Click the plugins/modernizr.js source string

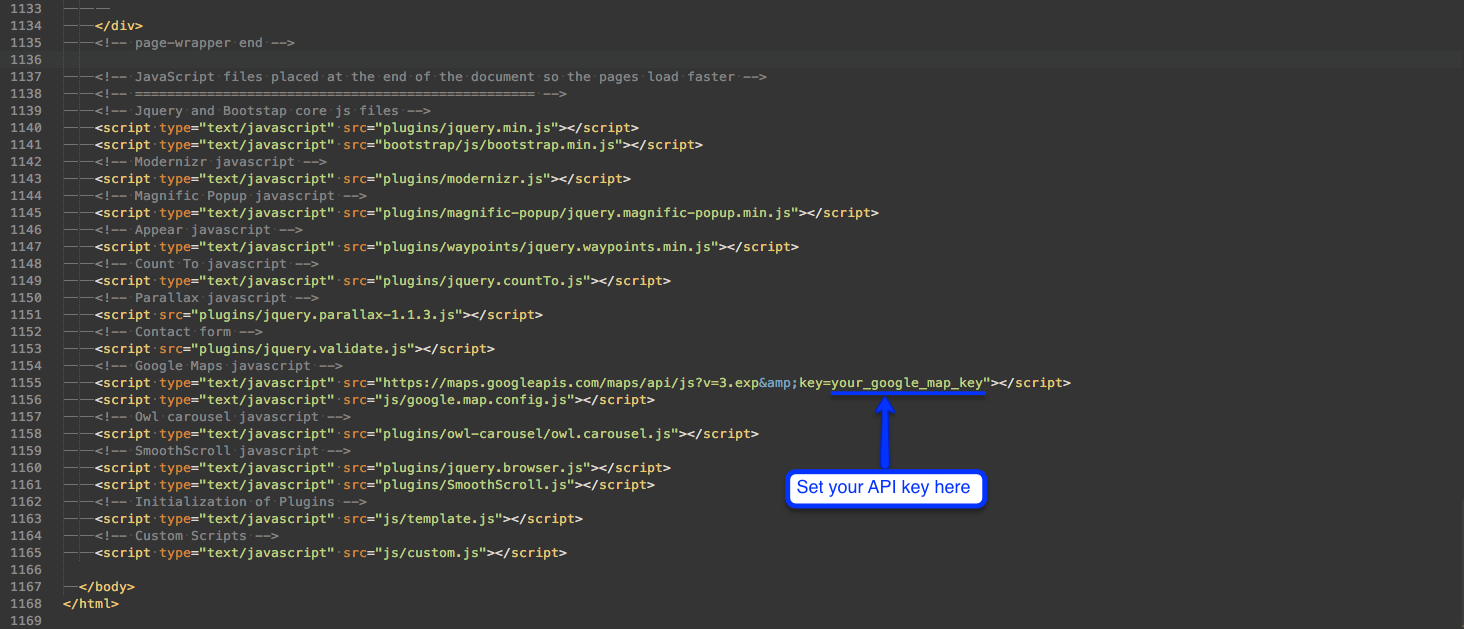click(462, 179)
